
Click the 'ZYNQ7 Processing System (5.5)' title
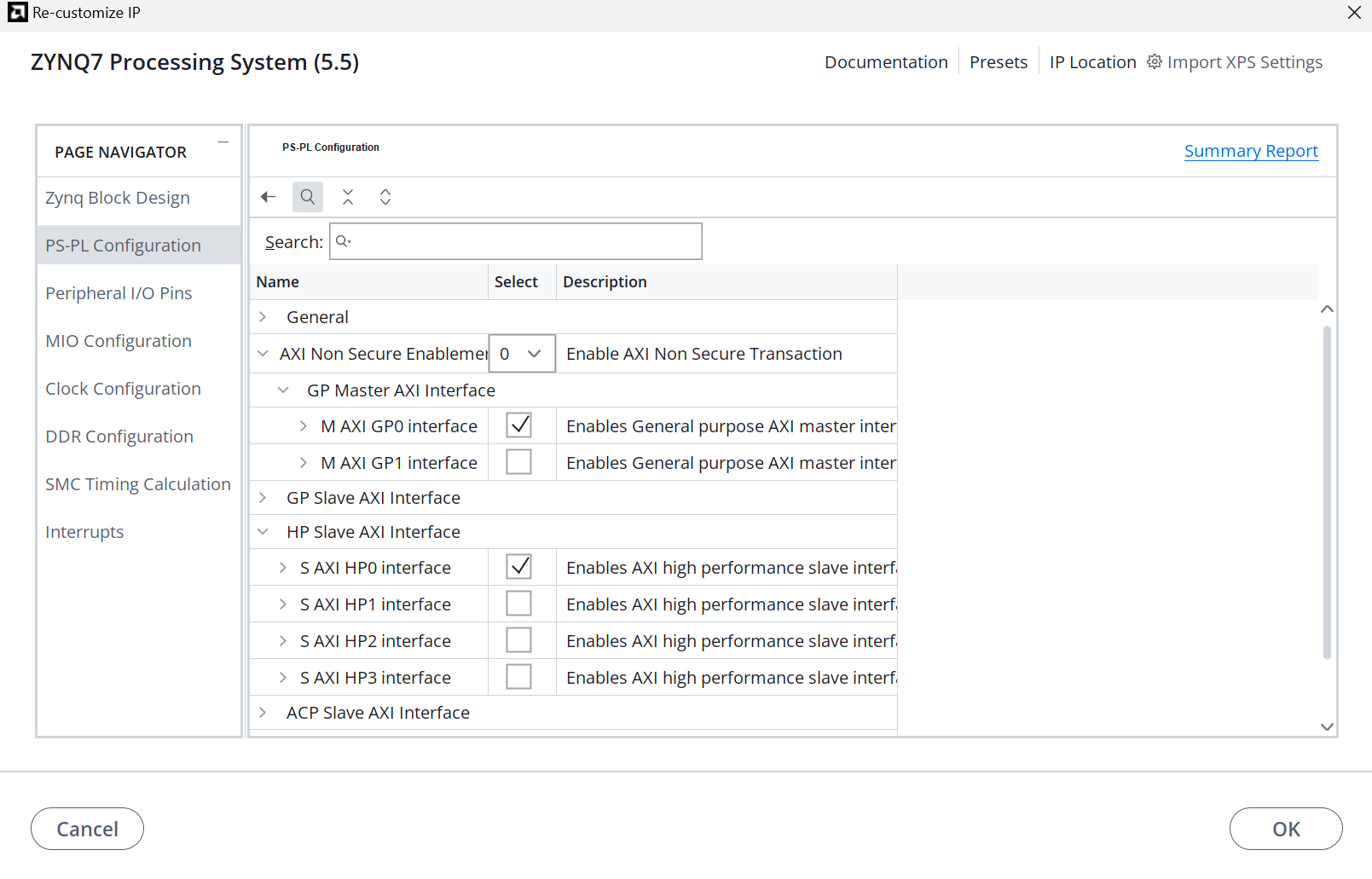tap(195, 62)
